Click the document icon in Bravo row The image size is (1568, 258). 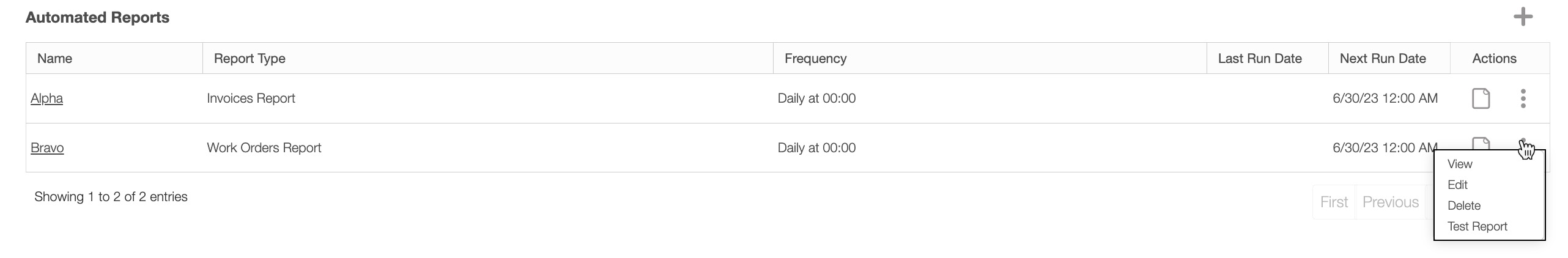[1481, 143]
